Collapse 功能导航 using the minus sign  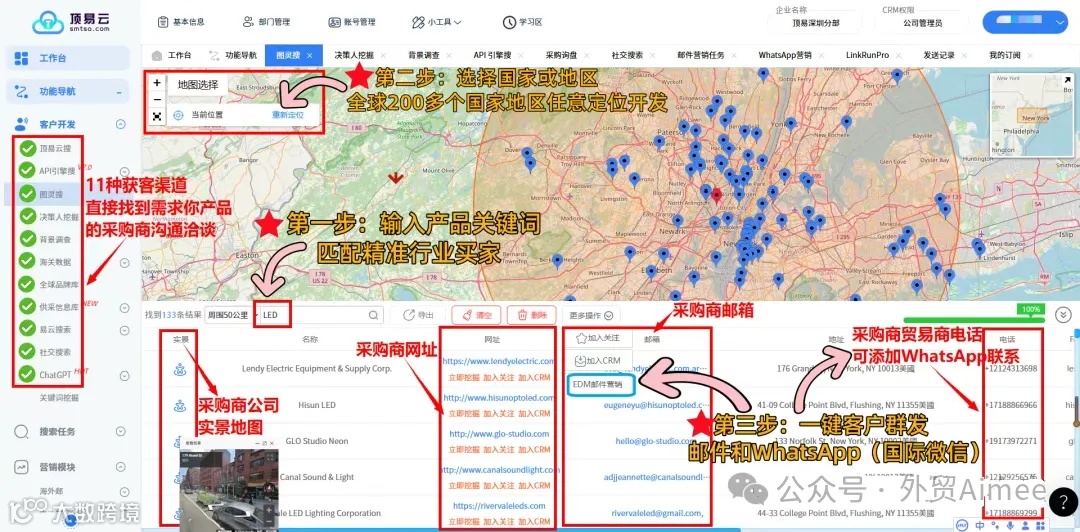coord(118,92)
